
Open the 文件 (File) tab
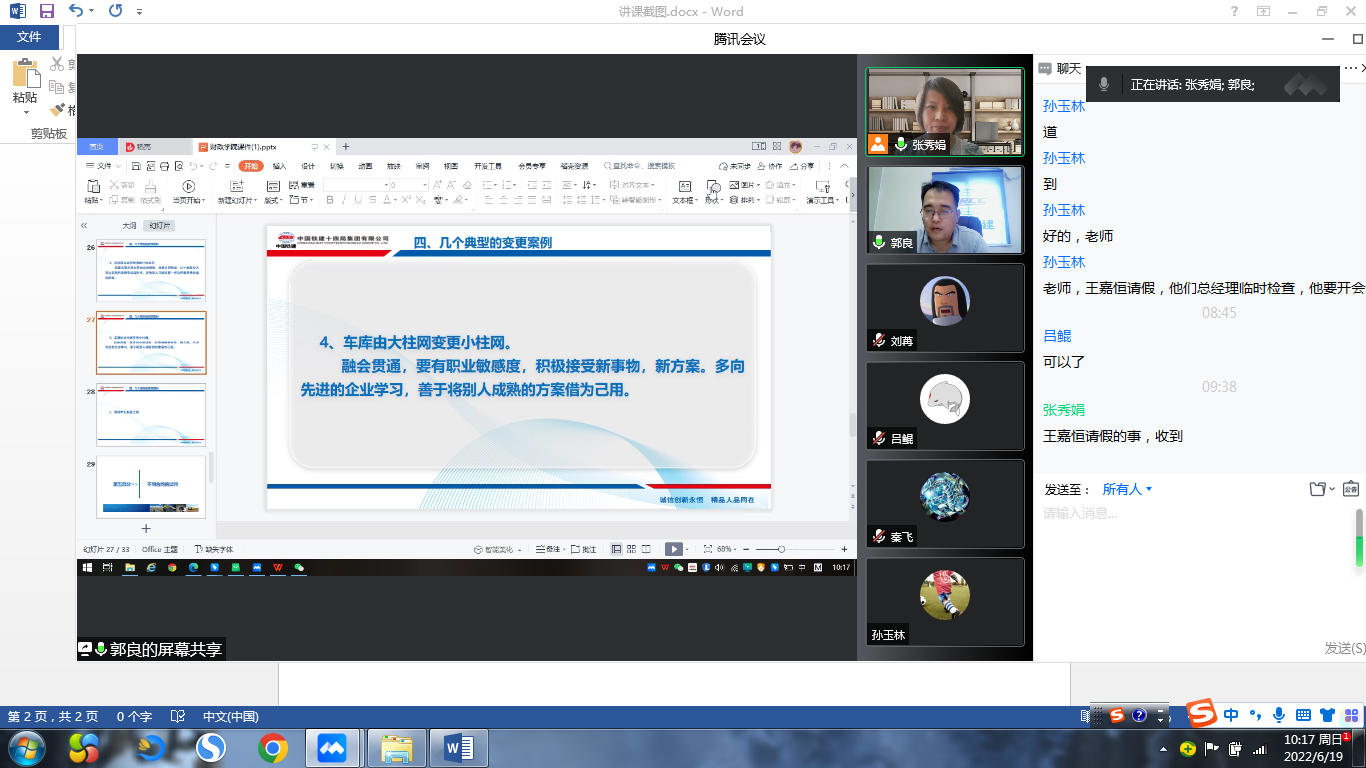29,37
